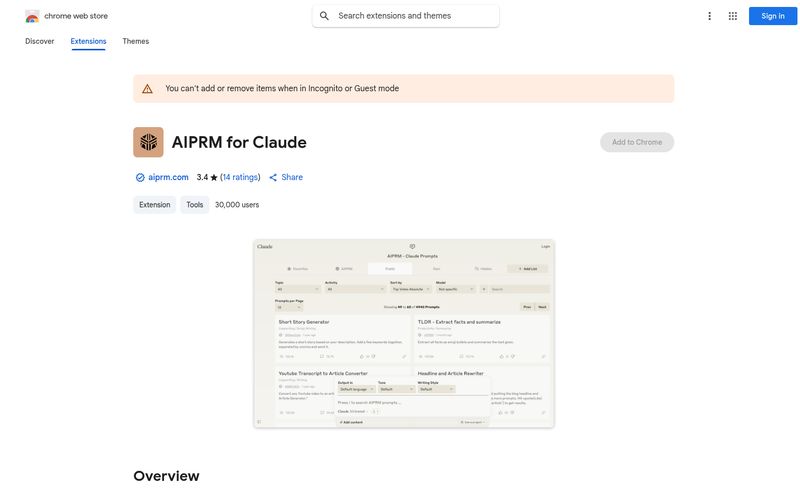
Task: Click the Add to Chrome button
Action: pyautogui.click(x=637, y=142)
